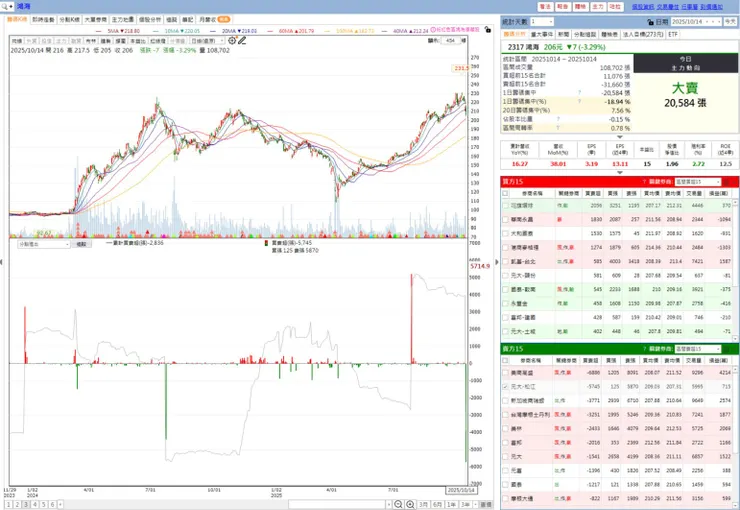740x510 pixels.
Task: Click the 主力 red button in top bar
Action: click(x=598, y=7)
